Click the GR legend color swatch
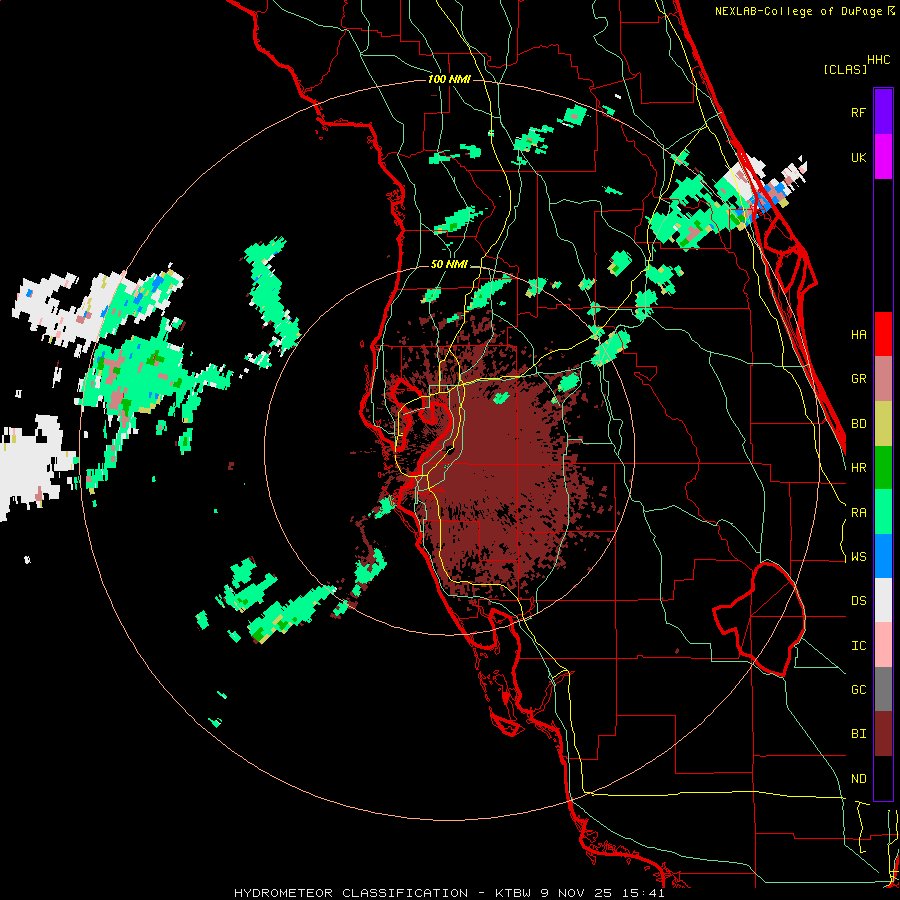900x900 pixels. click(883, 378)
